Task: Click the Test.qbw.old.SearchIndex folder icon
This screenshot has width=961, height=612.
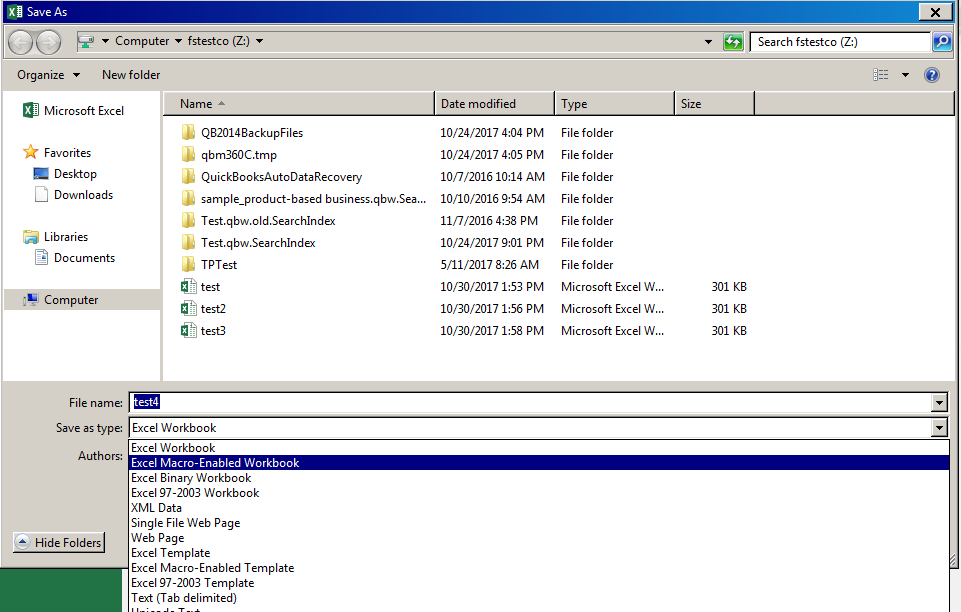Action: pyautogui.click(x=189, y=221)
